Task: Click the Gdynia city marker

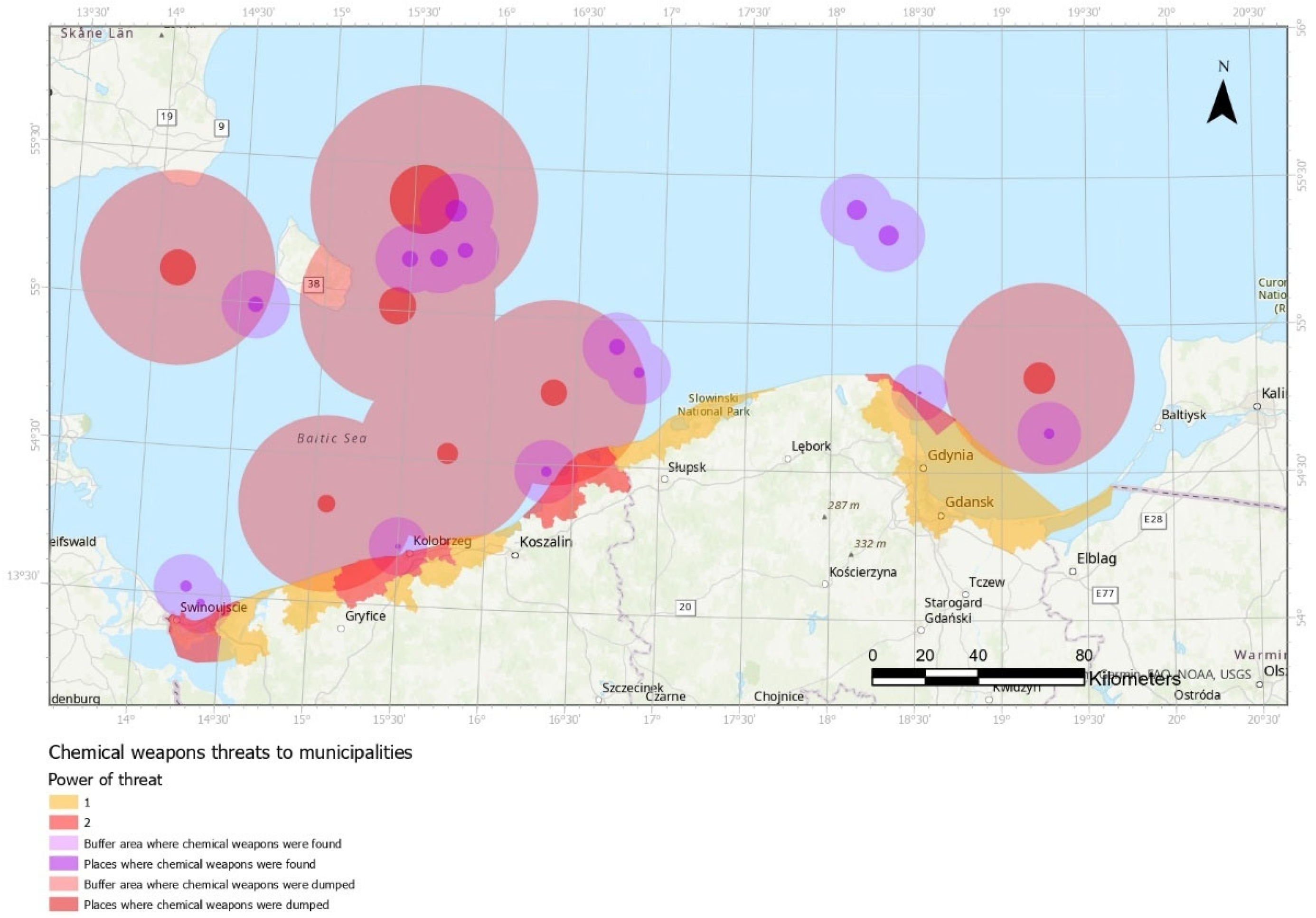Action: (x=923, y=468)
